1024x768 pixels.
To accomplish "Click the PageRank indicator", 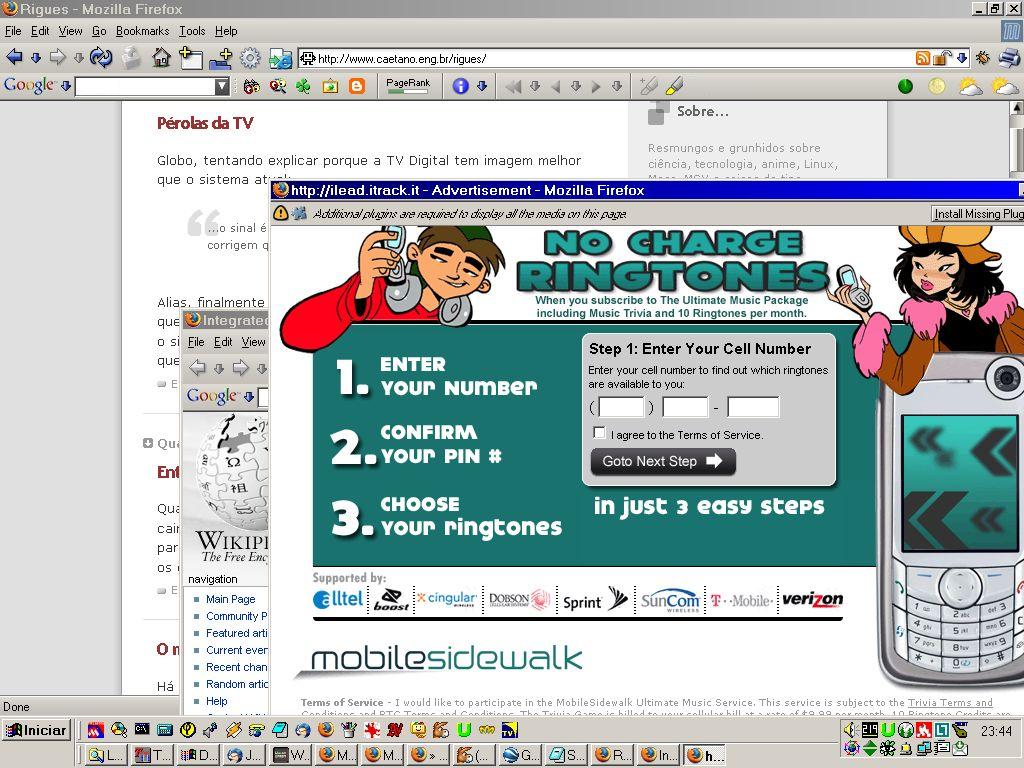I will (408, 86).
